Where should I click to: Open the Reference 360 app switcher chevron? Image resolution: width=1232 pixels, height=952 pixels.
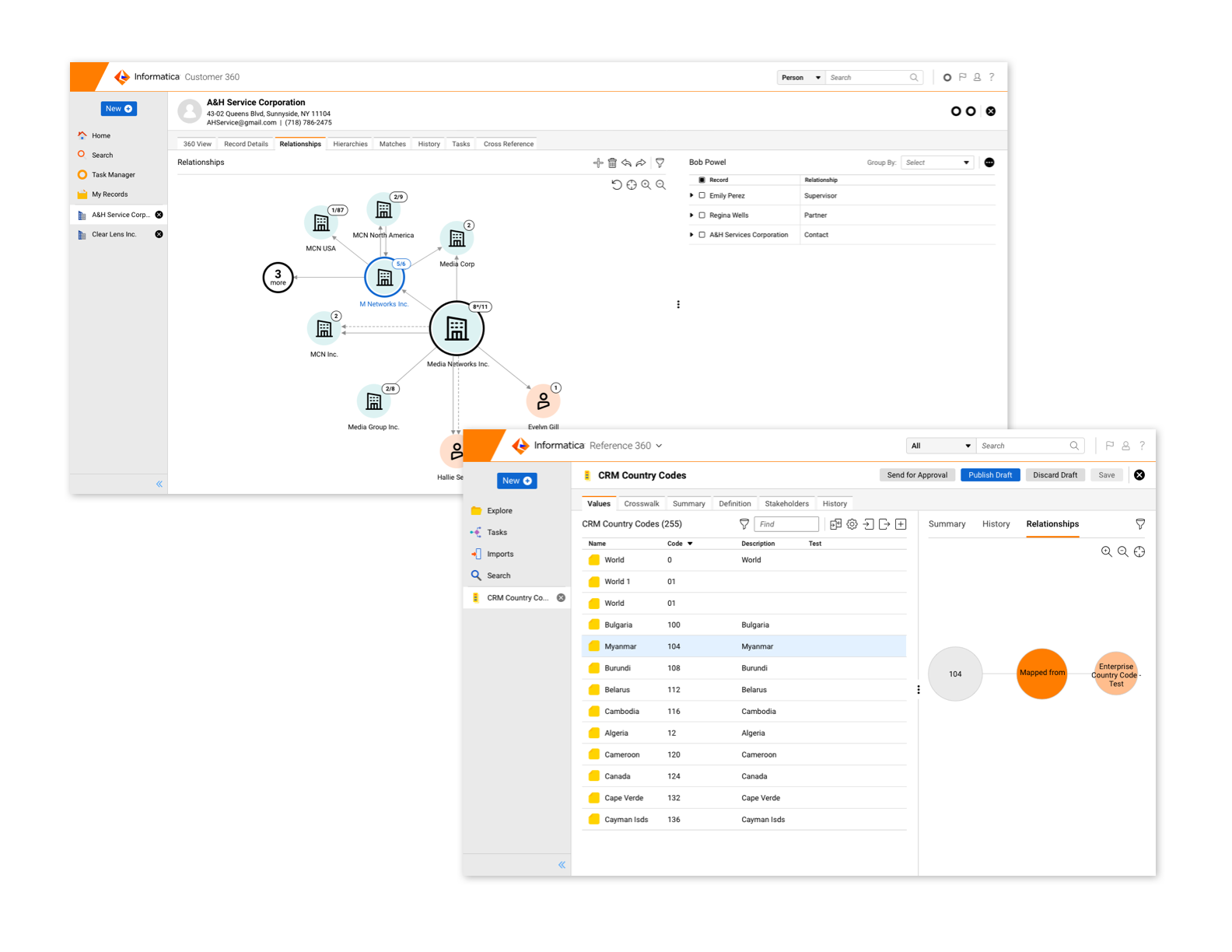pyautogui.click(x=659, y=446)
